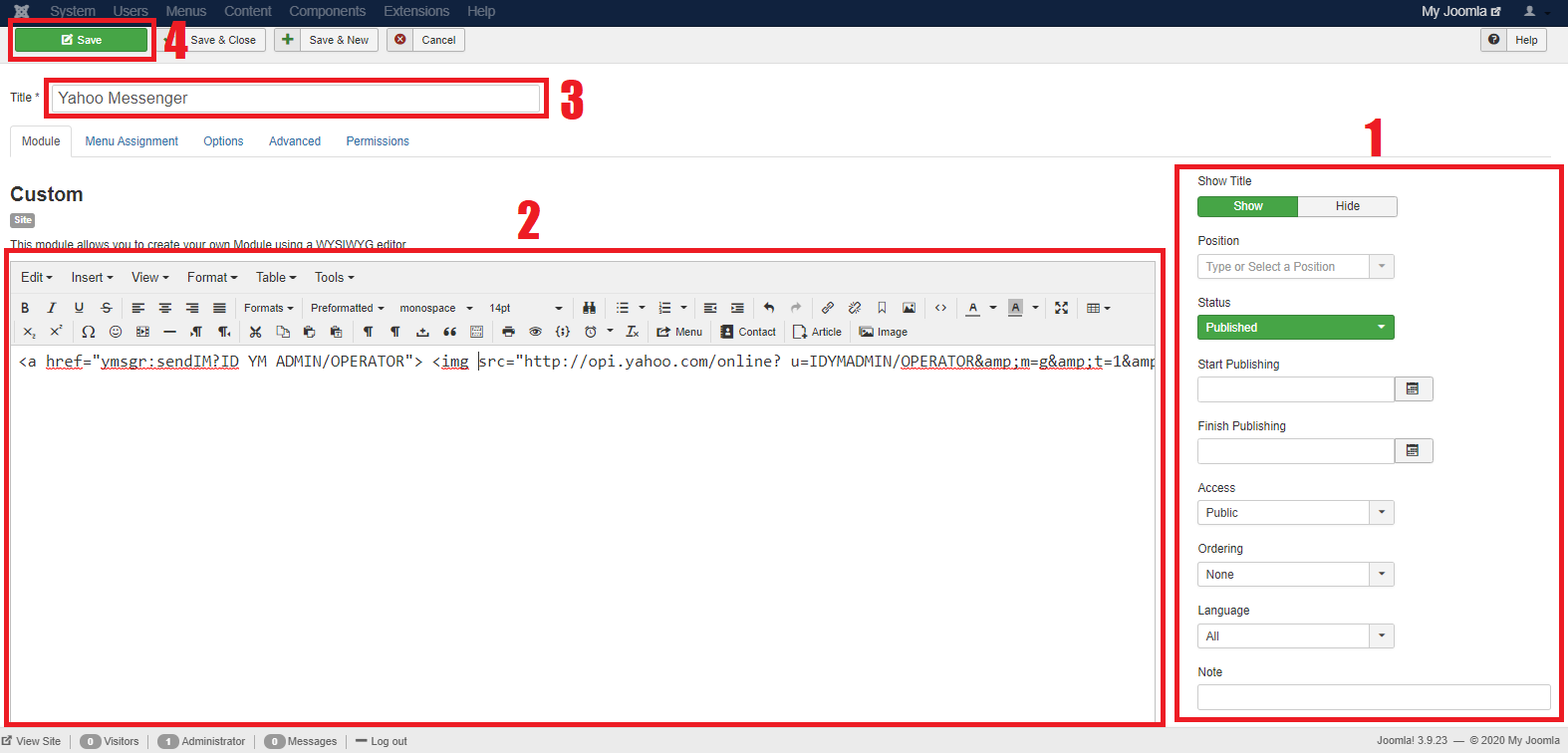Image resolution: width=1568 pixels, height=753 pixels.
Task: Cut the selected editor text
Action: pyautogui.click(x=256, y=332)
